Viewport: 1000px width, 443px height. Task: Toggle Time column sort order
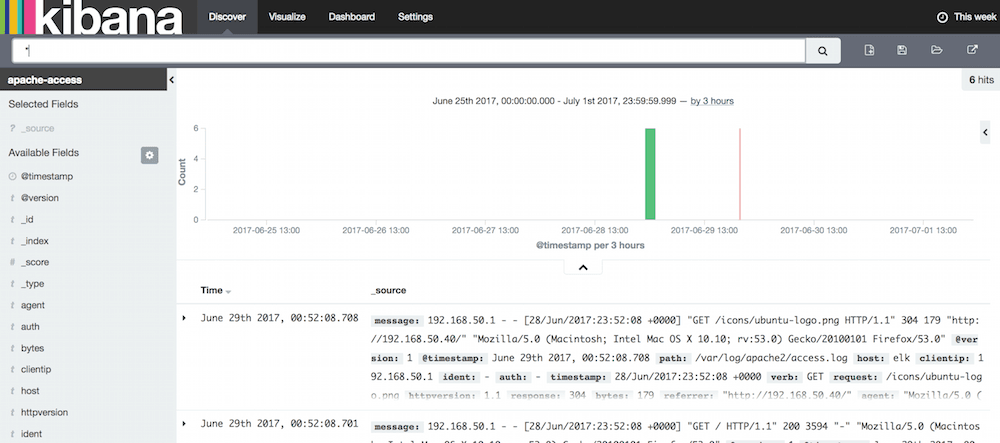228,291
